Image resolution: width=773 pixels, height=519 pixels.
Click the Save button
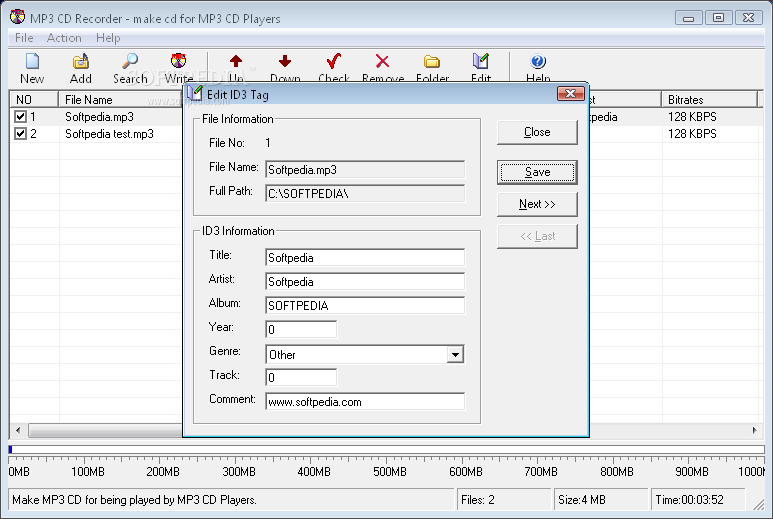[x=537, y=172]
